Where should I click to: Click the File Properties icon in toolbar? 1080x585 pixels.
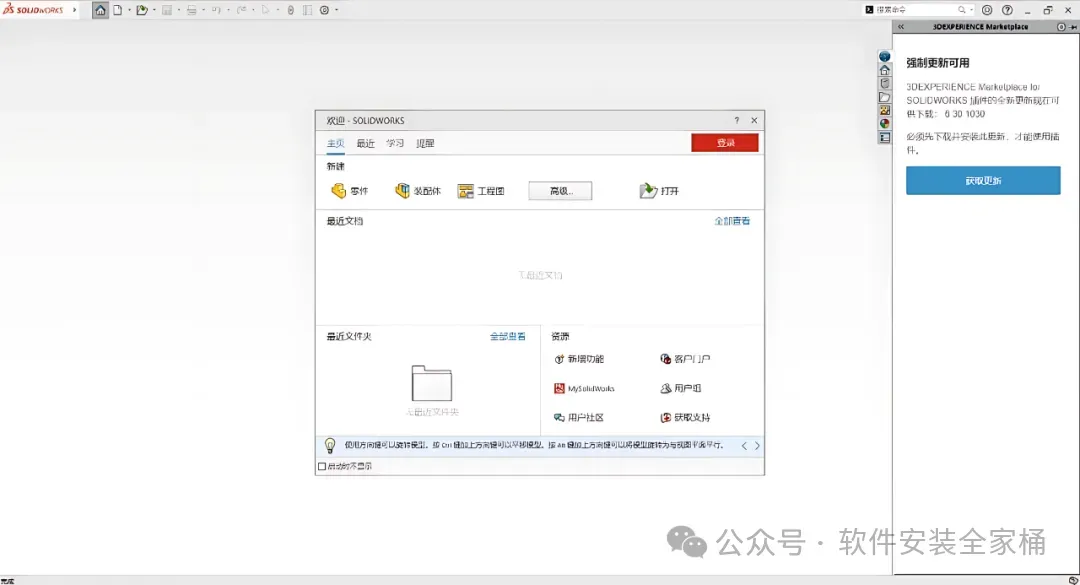click(x=307, y=10)
